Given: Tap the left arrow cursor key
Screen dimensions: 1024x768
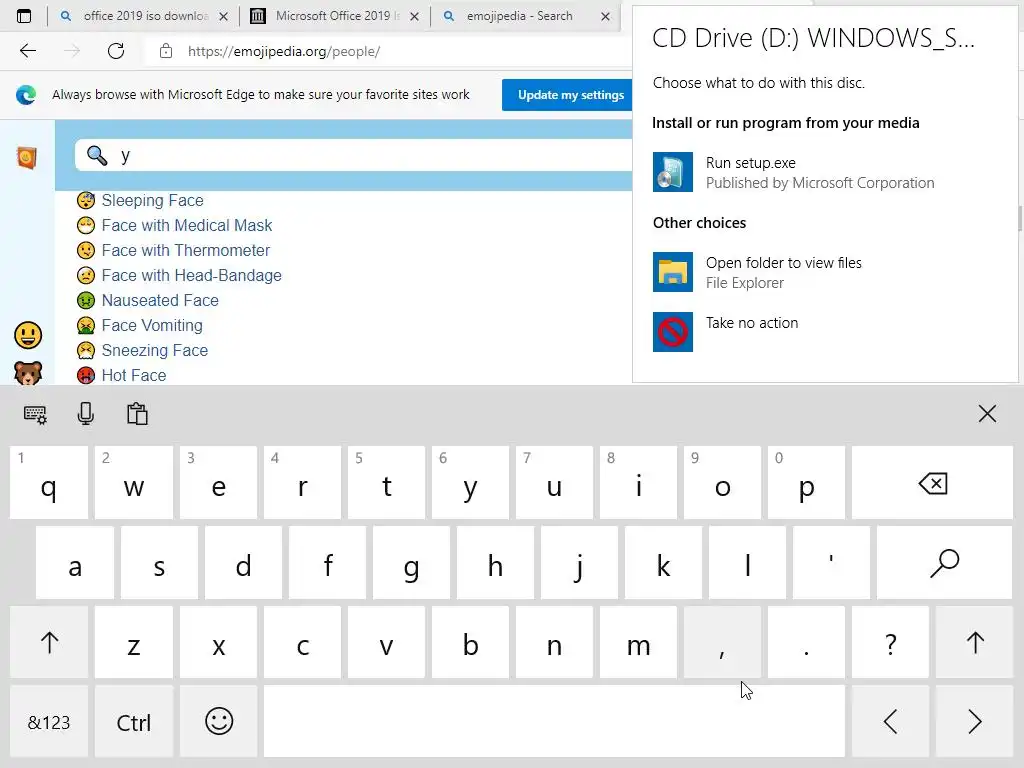Looking at the screenshot, I should pyautogui.click(x=890, y=722).
